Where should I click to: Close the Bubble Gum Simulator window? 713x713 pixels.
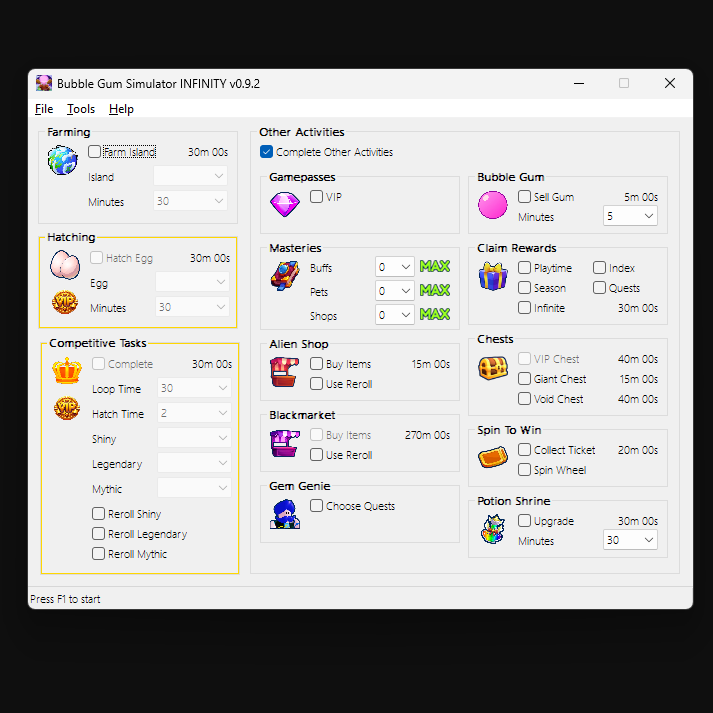coord(670,83)
